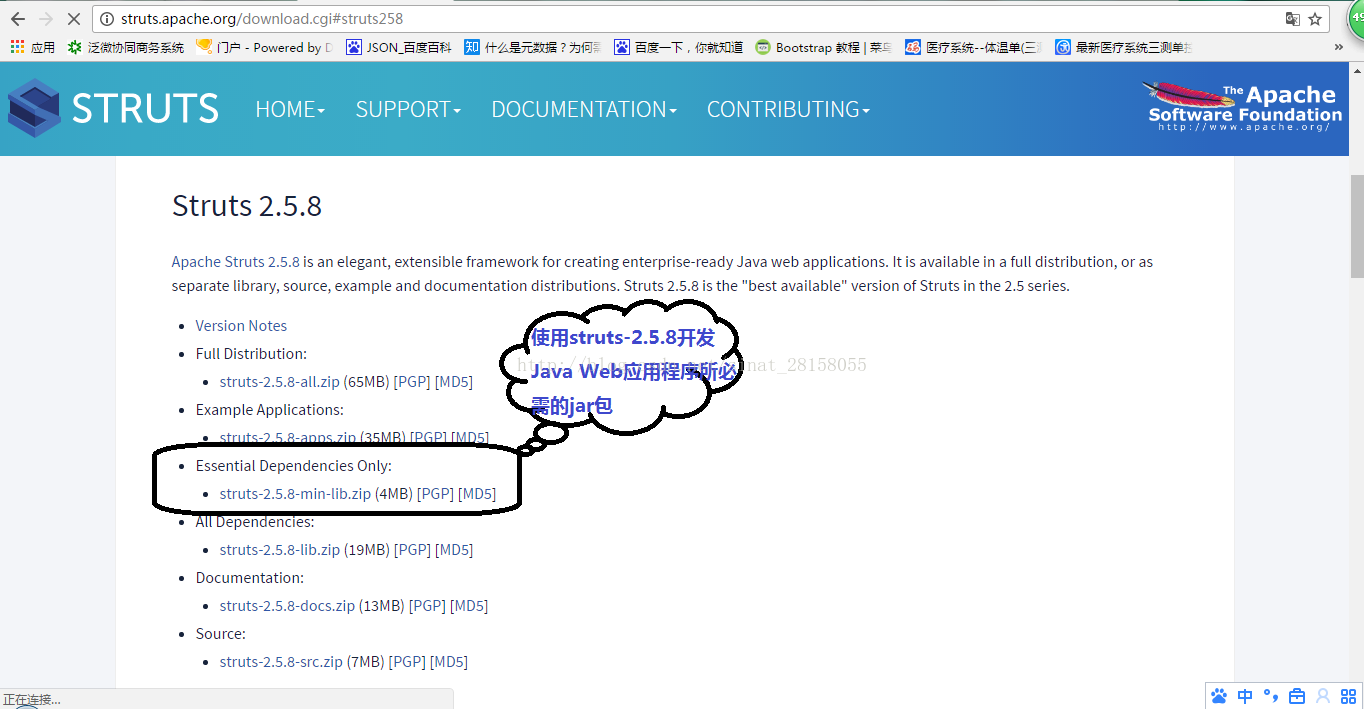The width and height of the screenshot is (1364, 709).
Task: Click the browser forward arrow
Action: (45, 19)
